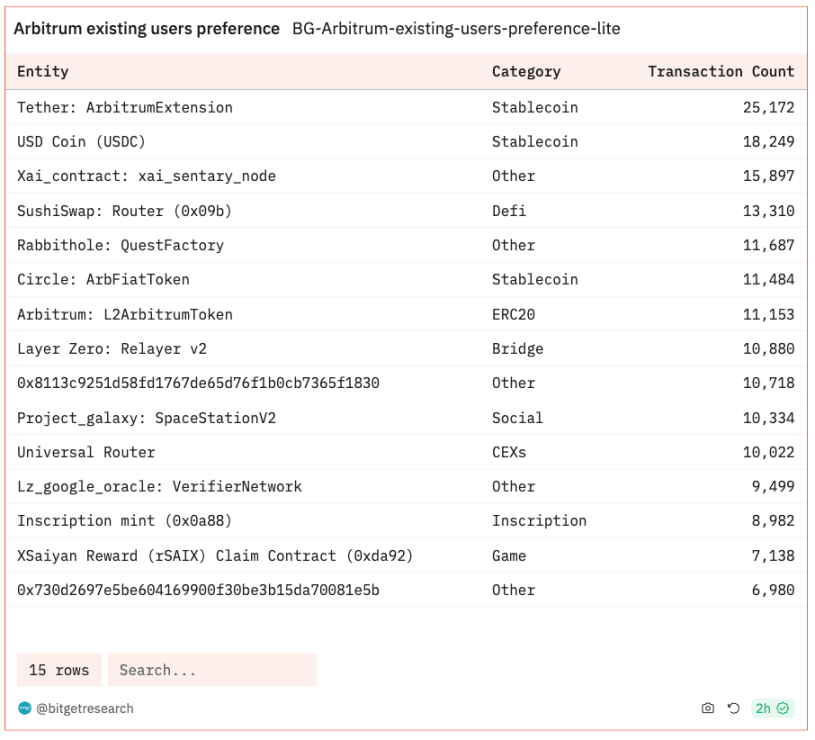Click the Search input field
Screen dimensions: 815x740
point(211,670)
